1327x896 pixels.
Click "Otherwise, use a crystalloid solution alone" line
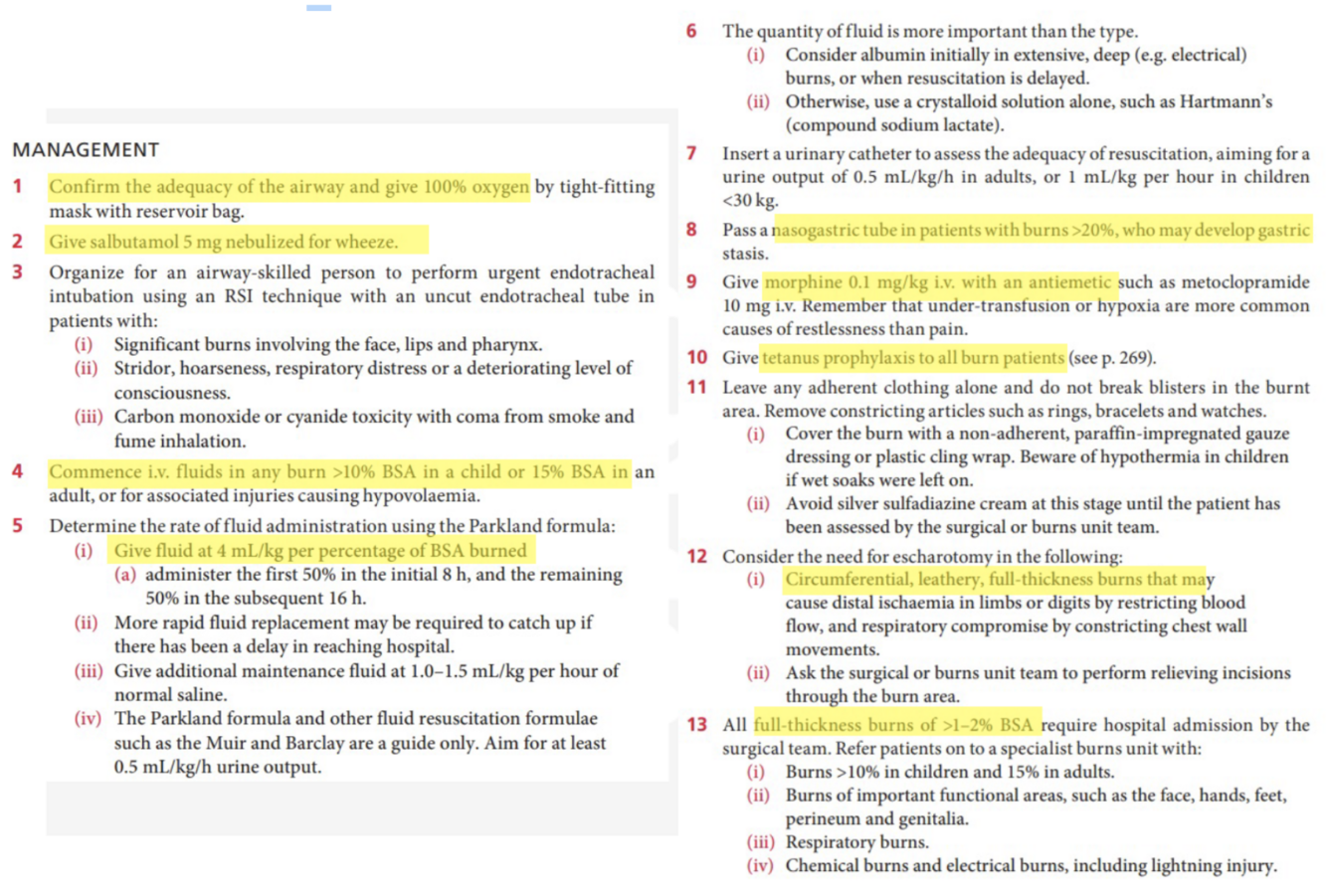[1029, 101]
